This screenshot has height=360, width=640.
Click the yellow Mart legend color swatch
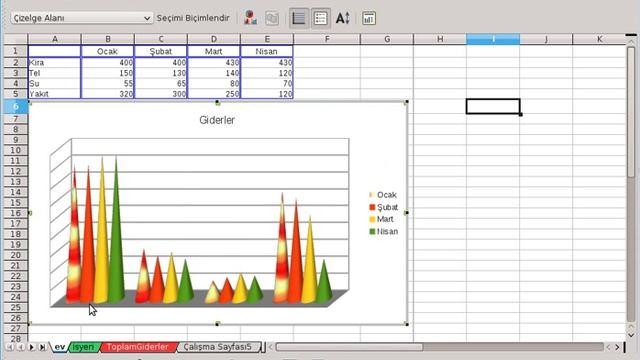pos(372,219)
